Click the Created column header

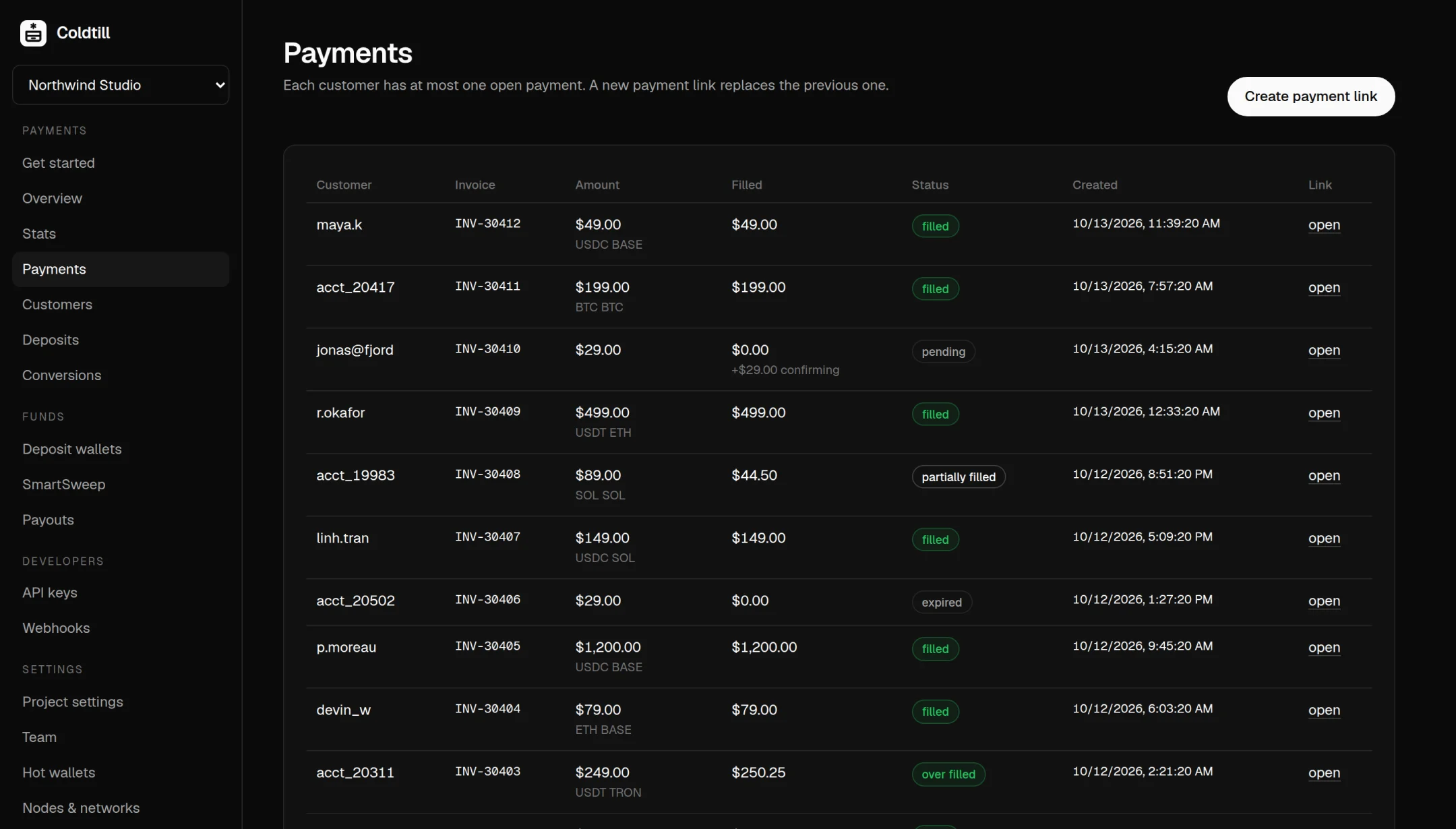(x=1095, y=185)
